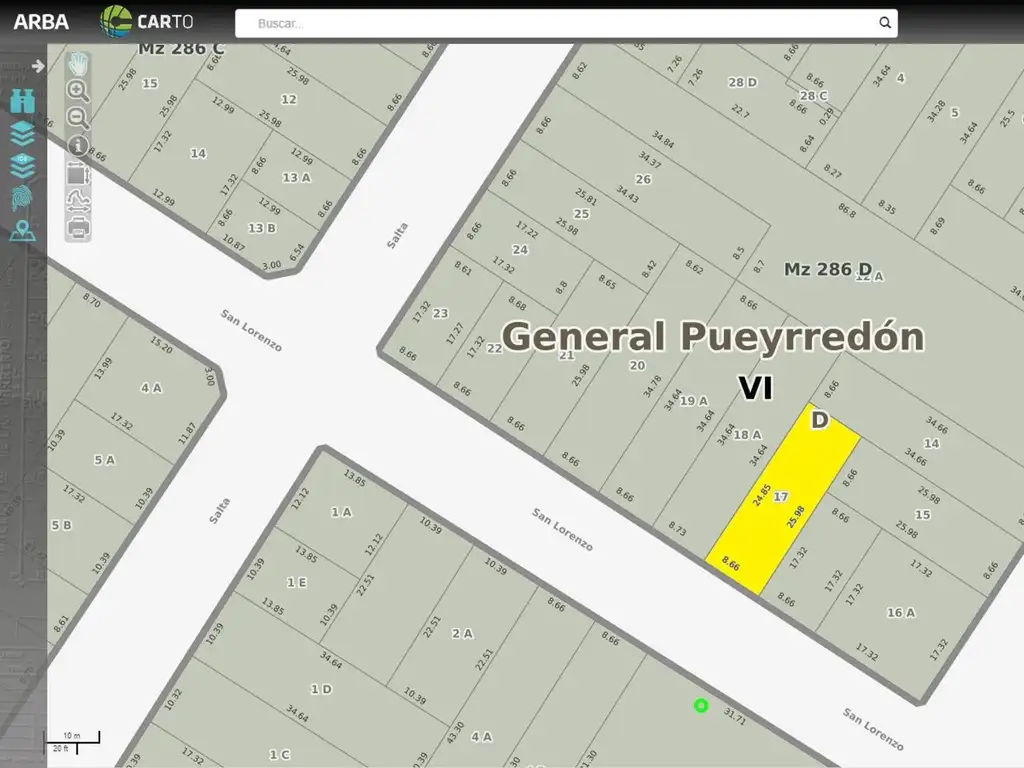The width and height of the screenshot is (1024, 768).
Task: Click parcel 20 on the map
Action: click(636, 366)
